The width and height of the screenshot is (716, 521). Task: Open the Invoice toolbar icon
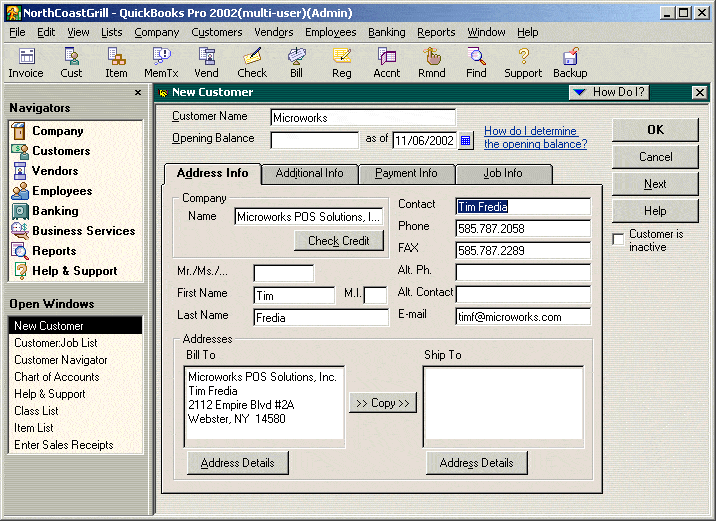26,63
